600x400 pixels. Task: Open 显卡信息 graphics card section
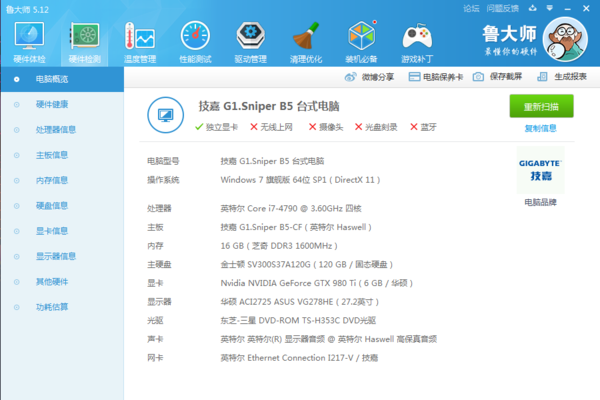pos(52,230)
